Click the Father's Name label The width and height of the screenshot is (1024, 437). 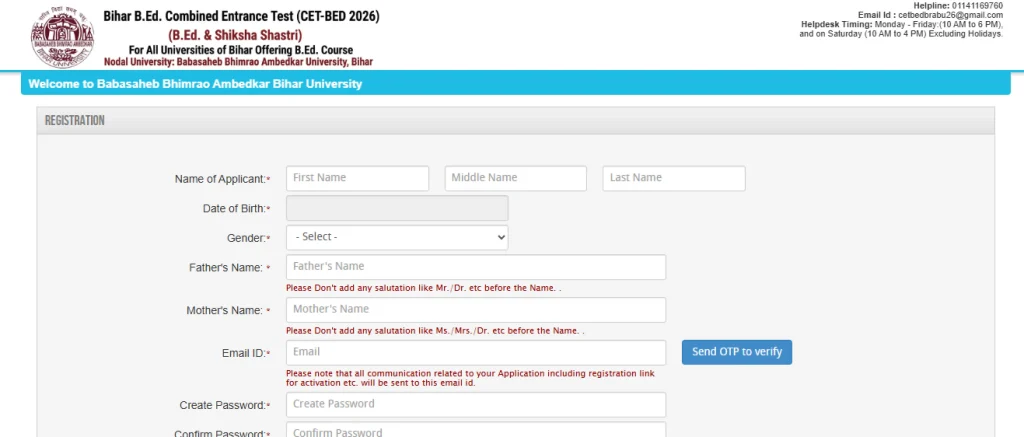229,268
